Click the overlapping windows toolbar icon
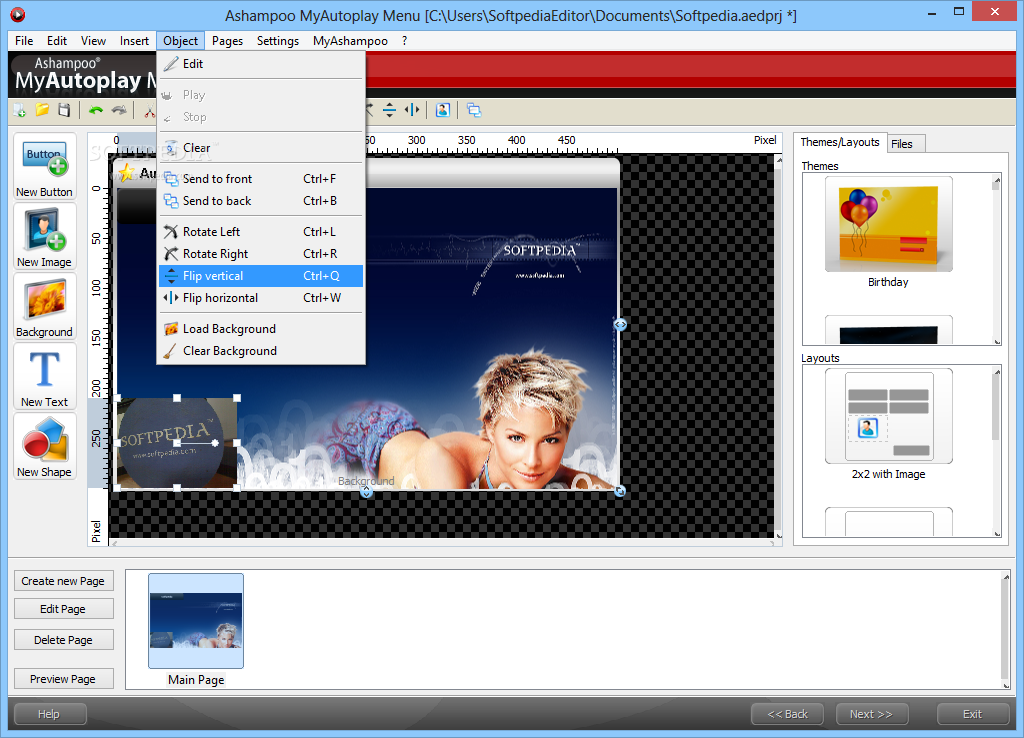Image resolution: width=1024 pixels, height=738 pixels. pos(474,110)
